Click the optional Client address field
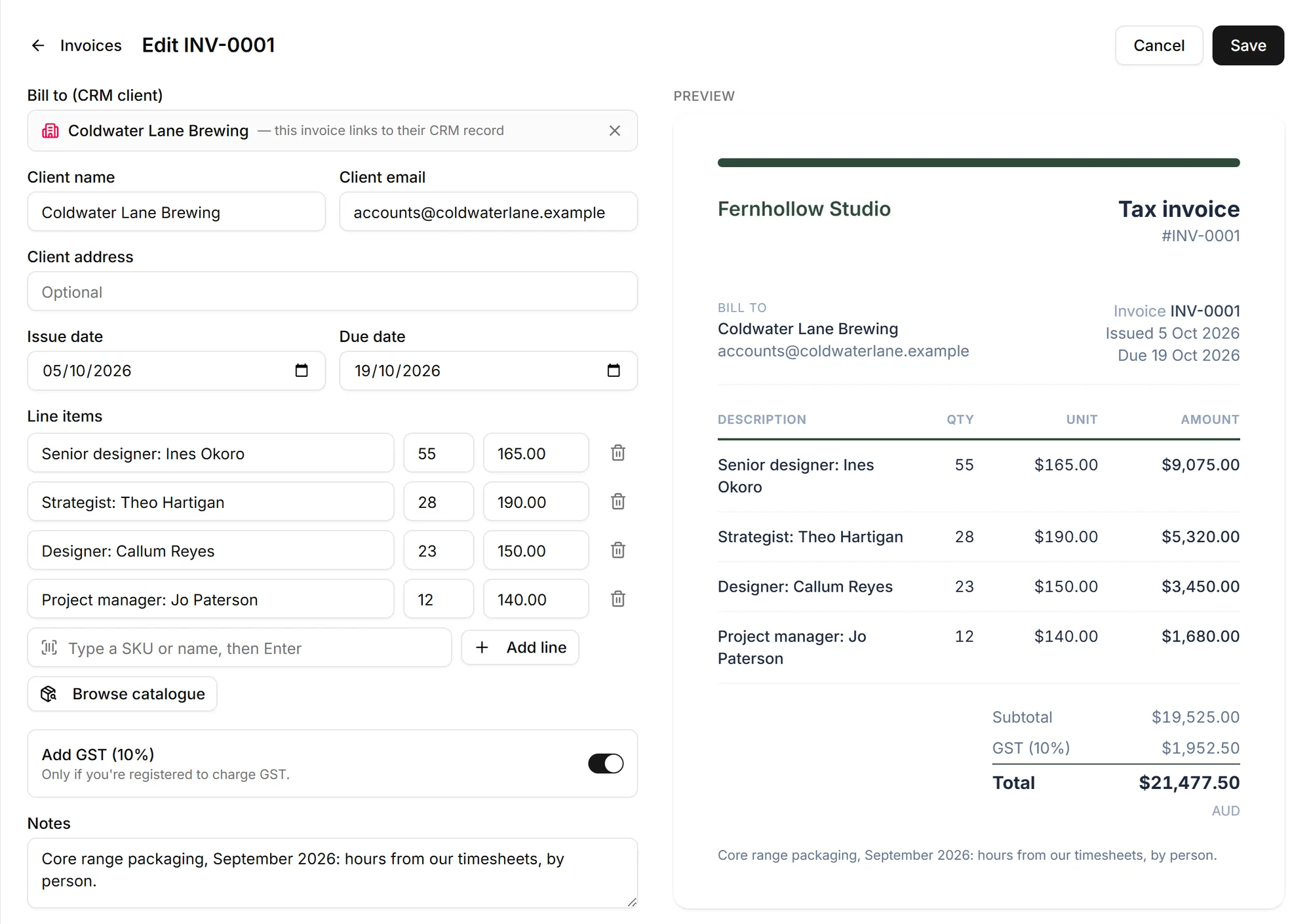1311x924 pixels. pos(332,292)
